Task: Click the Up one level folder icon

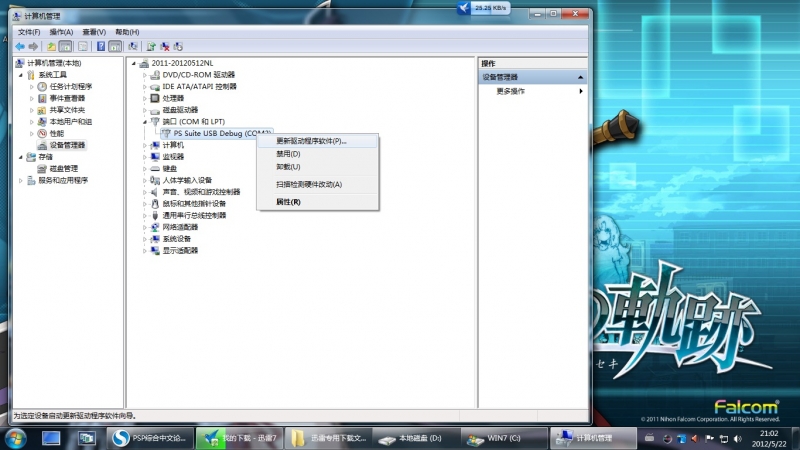Action: click(x=51, y=46)
